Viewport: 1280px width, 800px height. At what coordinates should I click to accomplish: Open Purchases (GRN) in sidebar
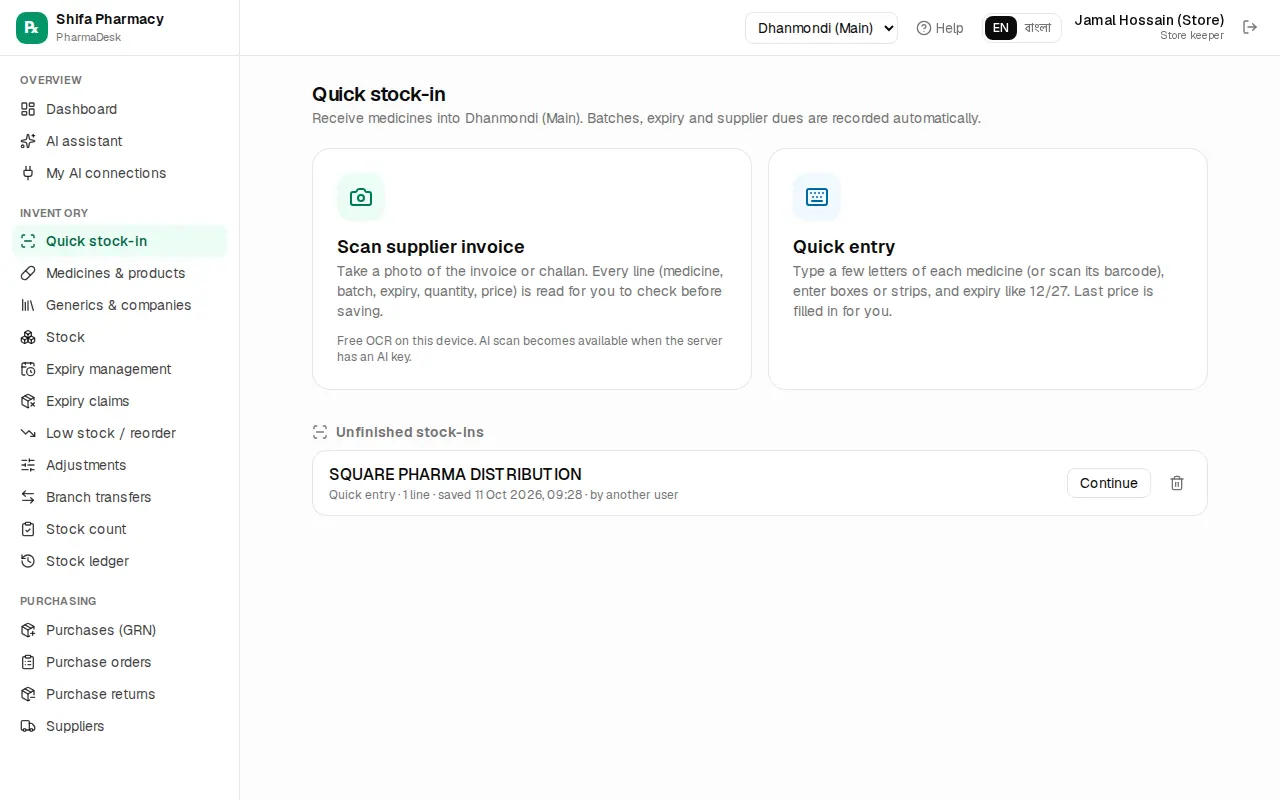click(x=120, y=630)
